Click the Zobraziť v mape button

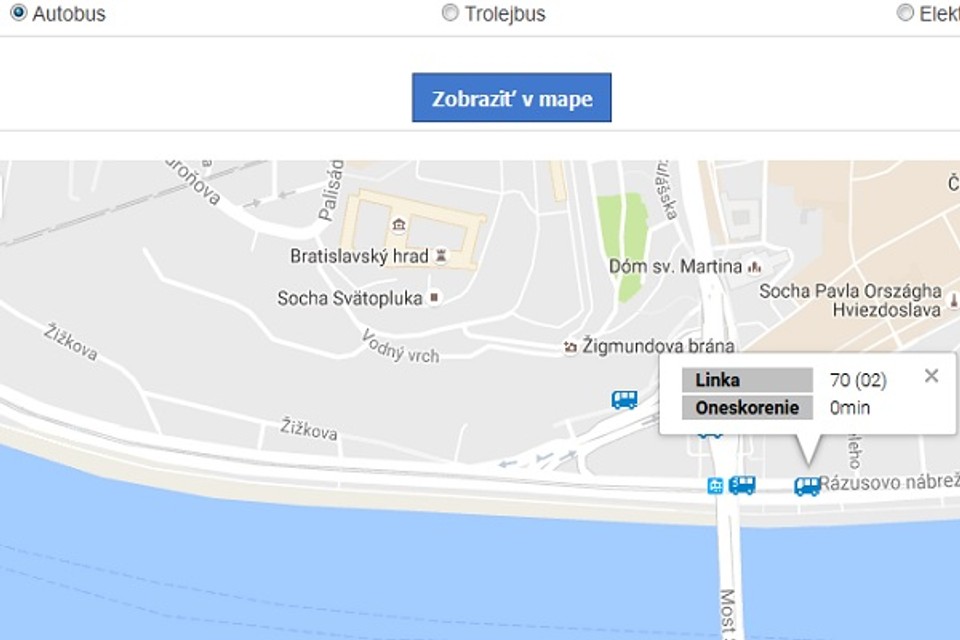511,97
